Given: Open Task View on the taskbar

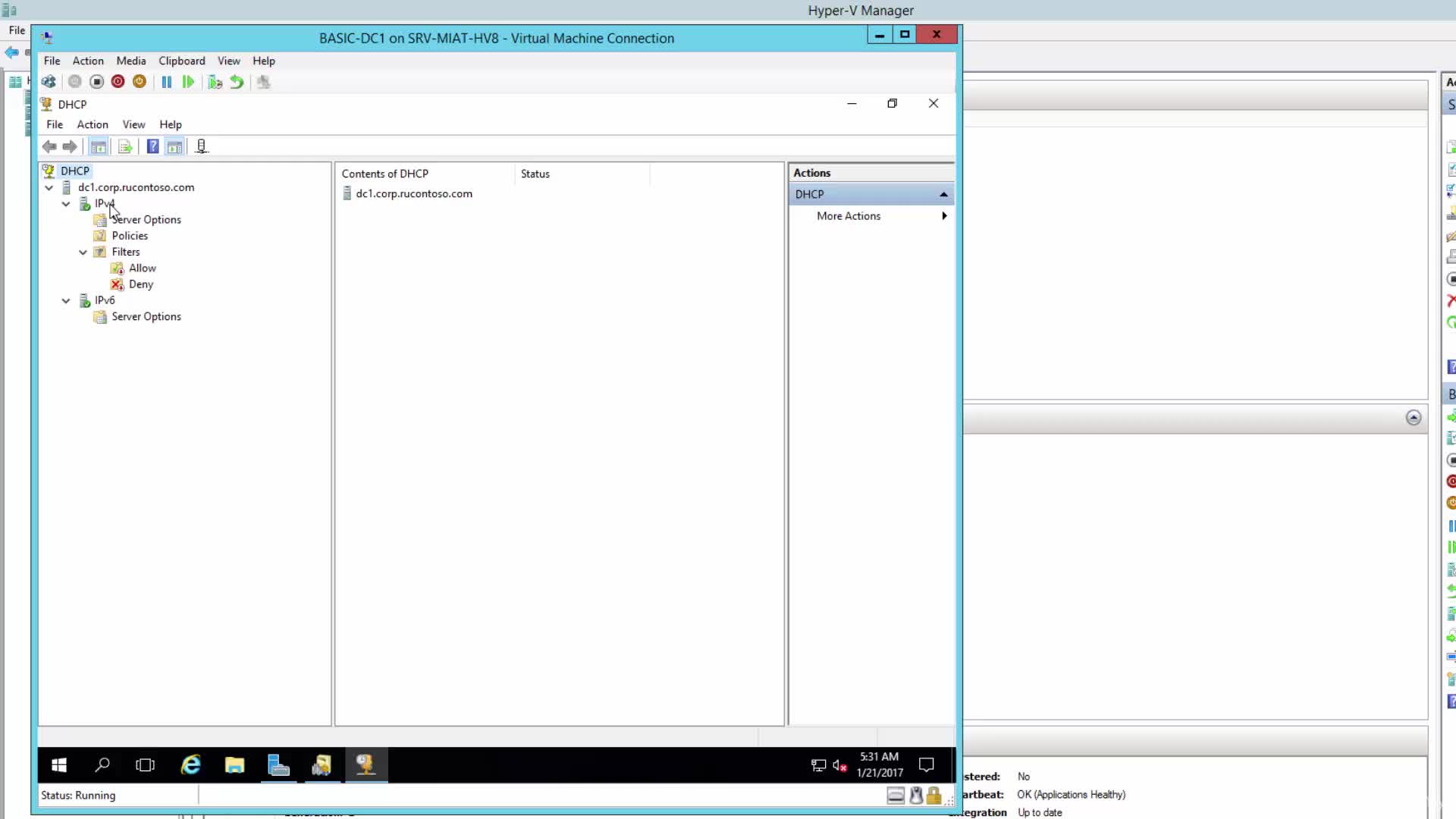Looking at the screenshot, I should 145,765.
